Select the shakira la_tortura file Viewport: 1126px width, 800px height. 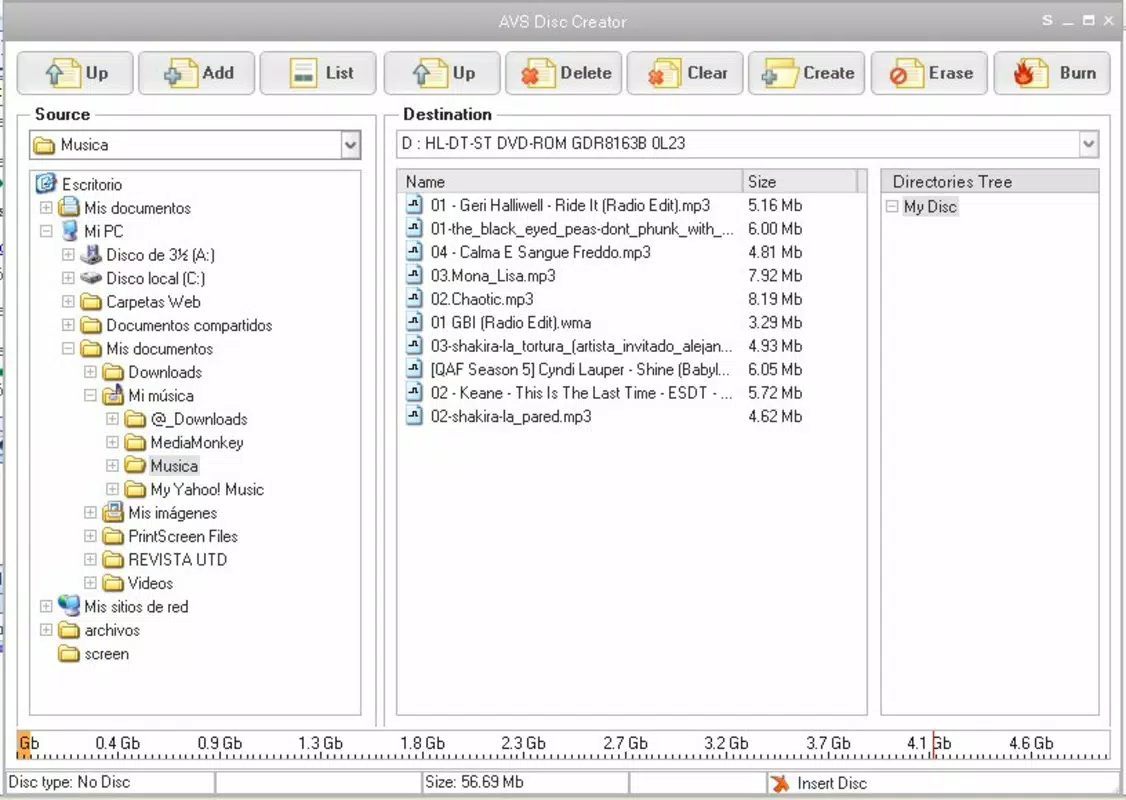[582, 346]
